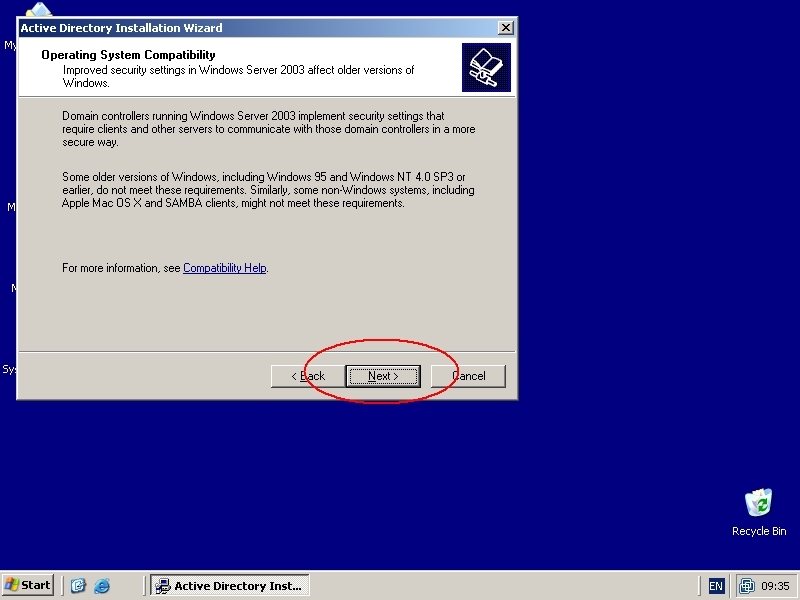Launch Internet Explorer from quick launch

pos(102,585)
